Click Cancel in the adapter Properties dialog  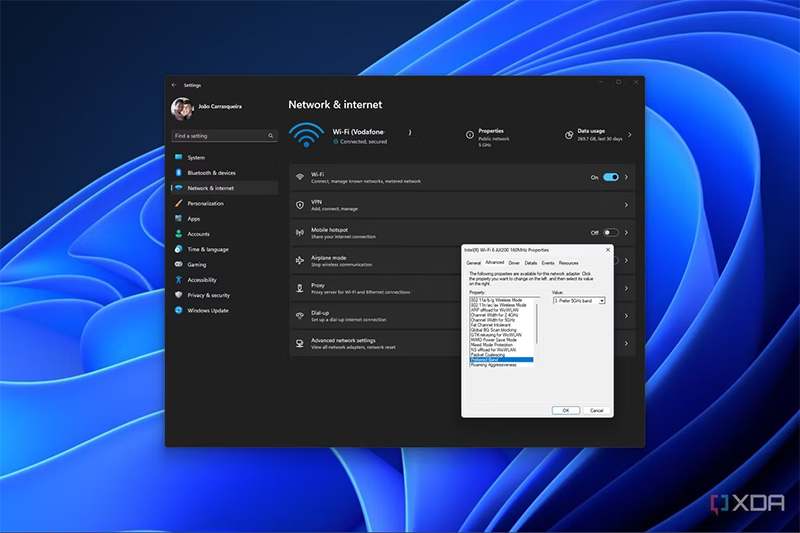click(596, 410)
